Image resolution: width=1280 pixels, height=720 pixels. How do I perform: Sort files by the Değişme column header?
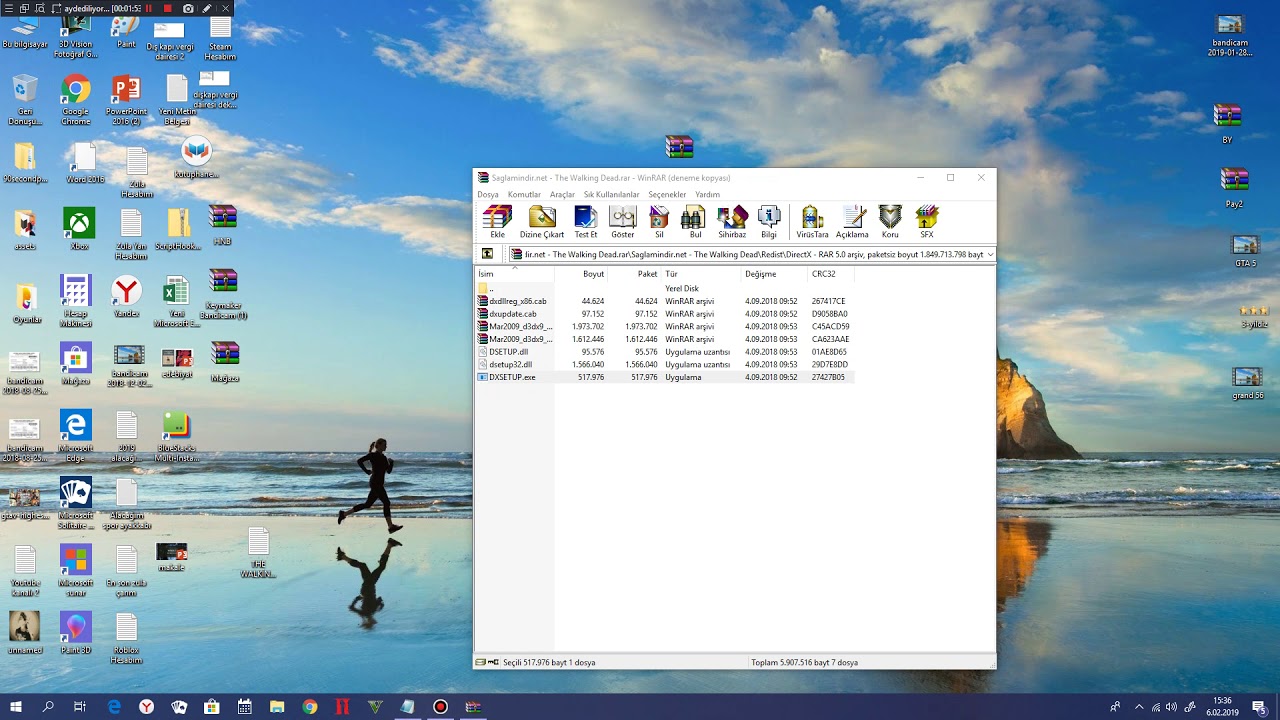(x=774, y=274)
